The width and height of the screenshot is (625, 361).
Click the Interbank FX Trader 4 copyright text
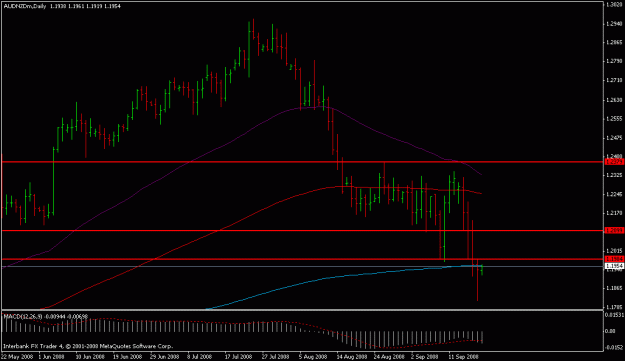[88, 346]
